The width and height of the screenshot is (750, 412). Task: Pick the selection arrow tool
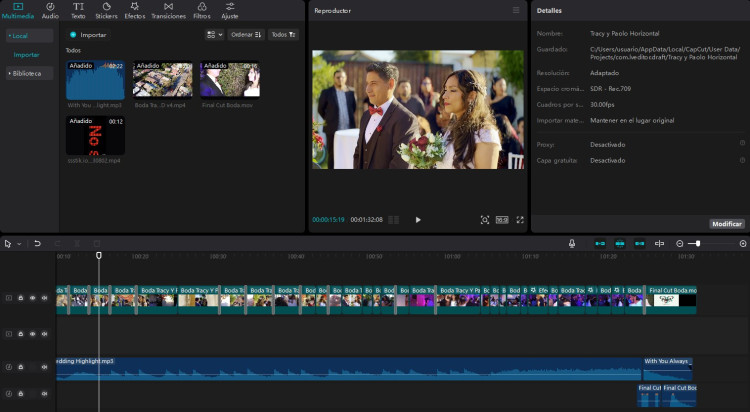coord(8,244)
